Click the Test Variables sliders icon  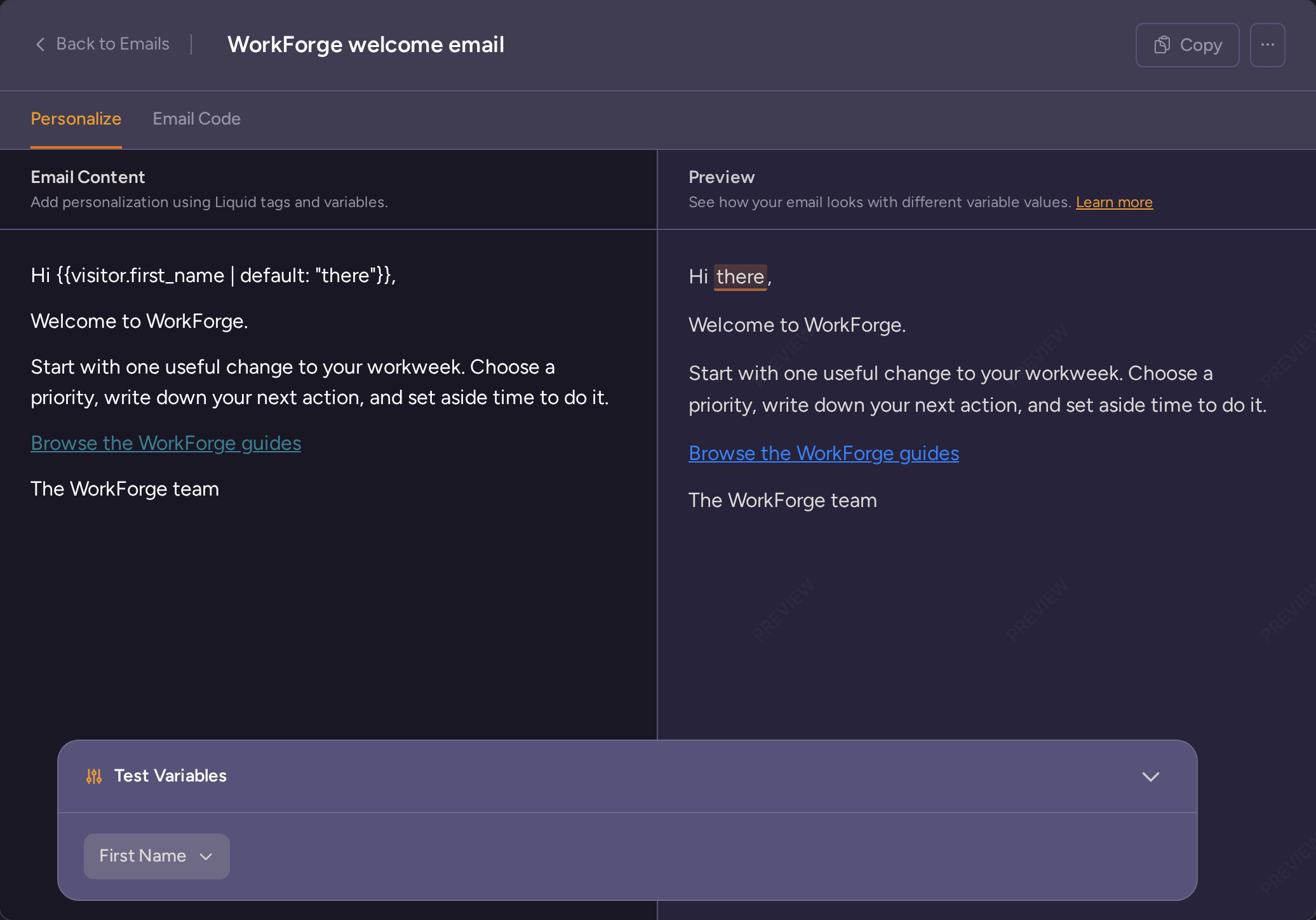[94, 776]
